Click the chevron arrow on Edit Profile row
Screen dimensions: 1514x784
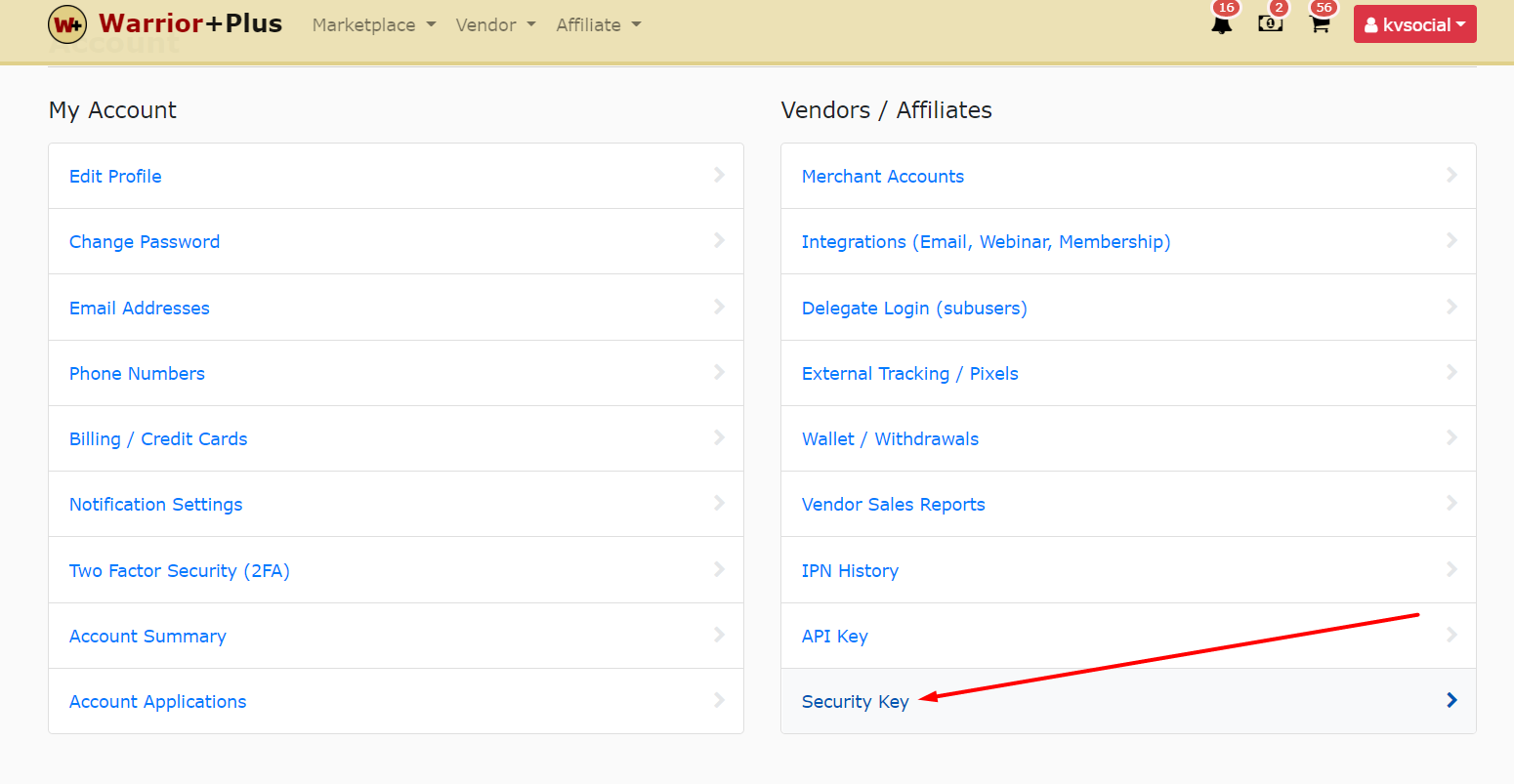[719, 175]
